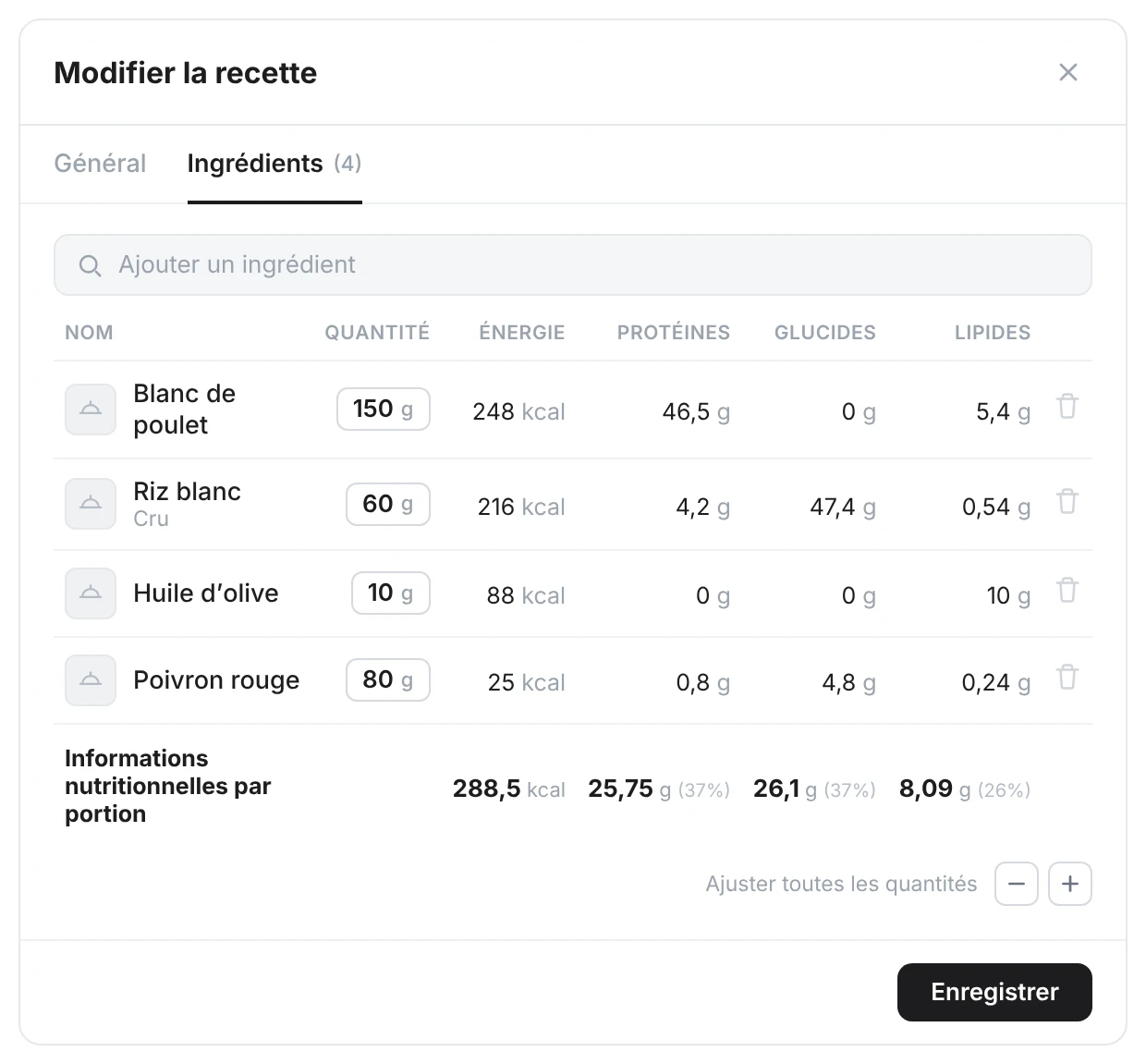Click the search magnifier icon
The height and width of the screenshot is (1064, 1146).
tap(90, 266)
